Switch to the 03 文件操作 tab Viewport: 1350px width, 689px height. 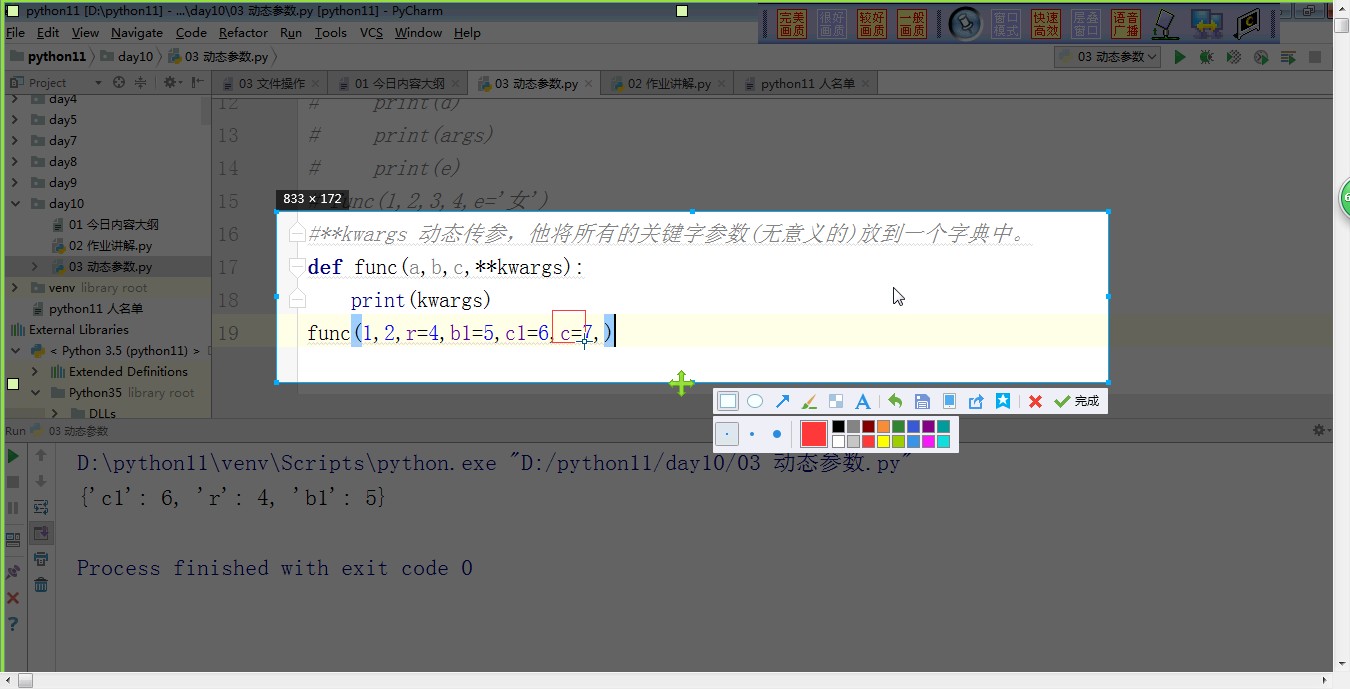click(272, 83)
